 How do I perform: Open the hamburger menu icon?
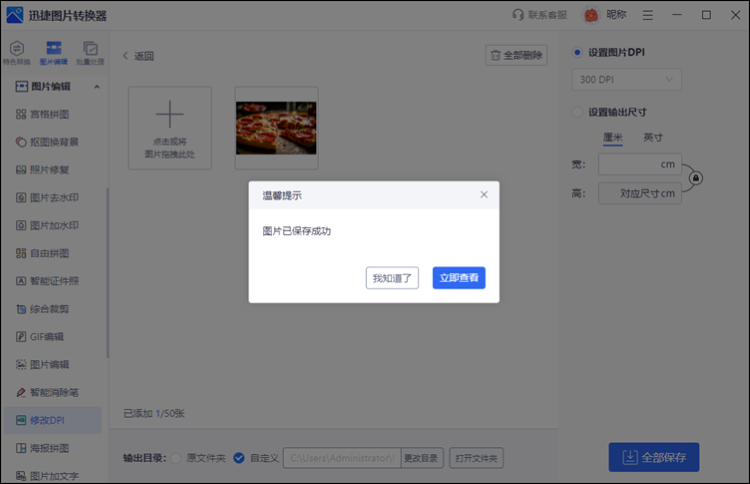pos(648,16)
